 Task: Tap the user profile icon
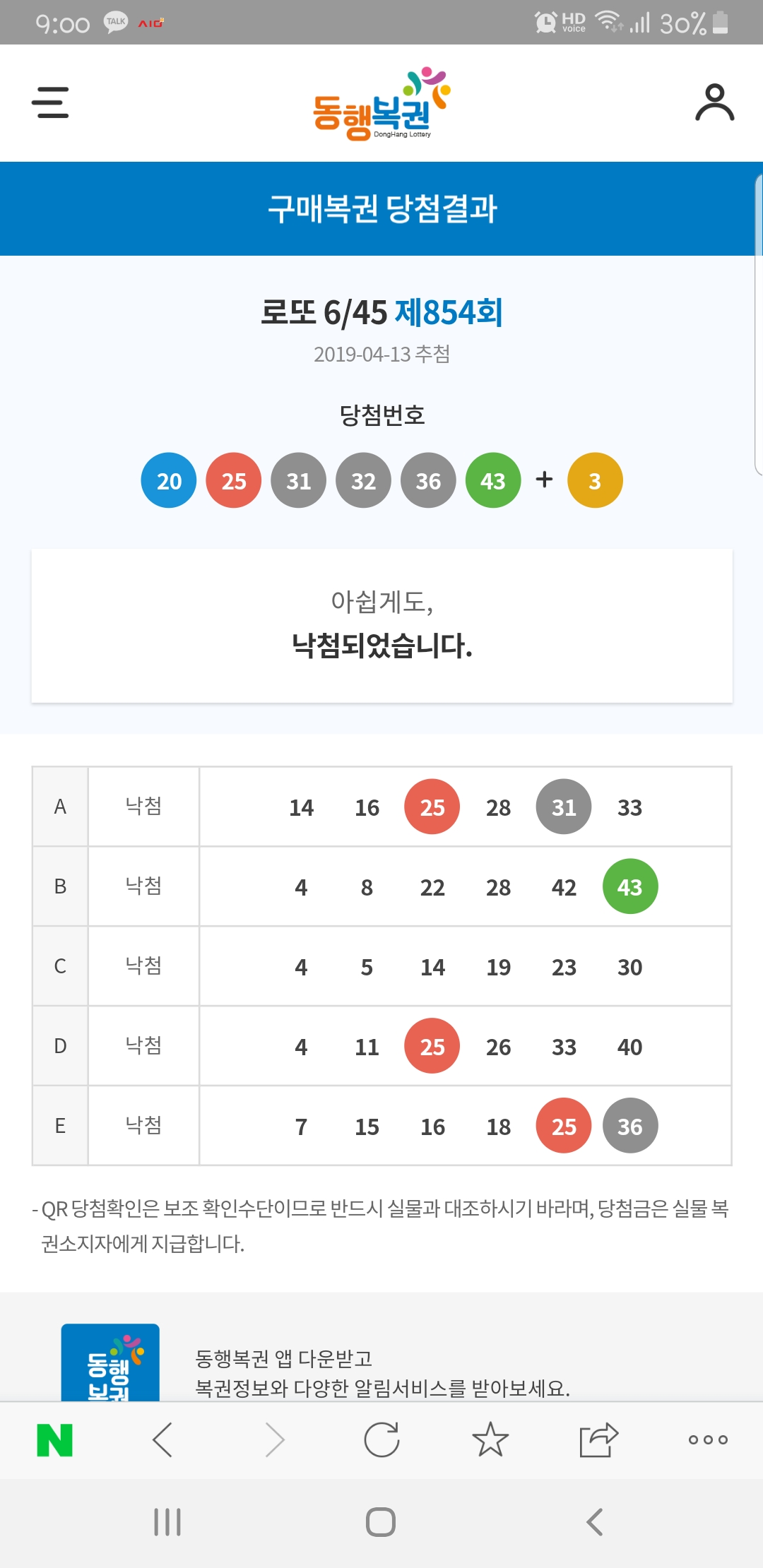point(714,102)
